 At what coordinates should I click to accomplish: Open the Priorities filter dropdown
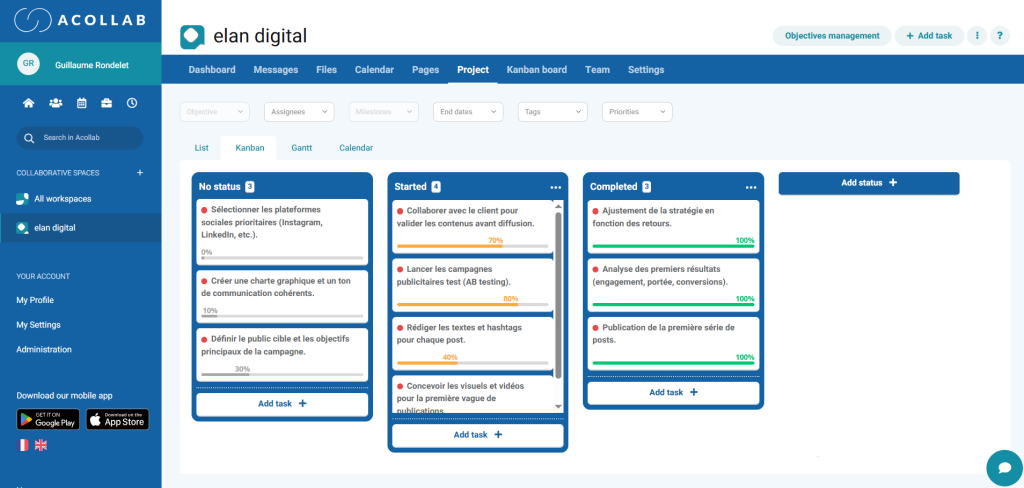(x=636, y=112)
